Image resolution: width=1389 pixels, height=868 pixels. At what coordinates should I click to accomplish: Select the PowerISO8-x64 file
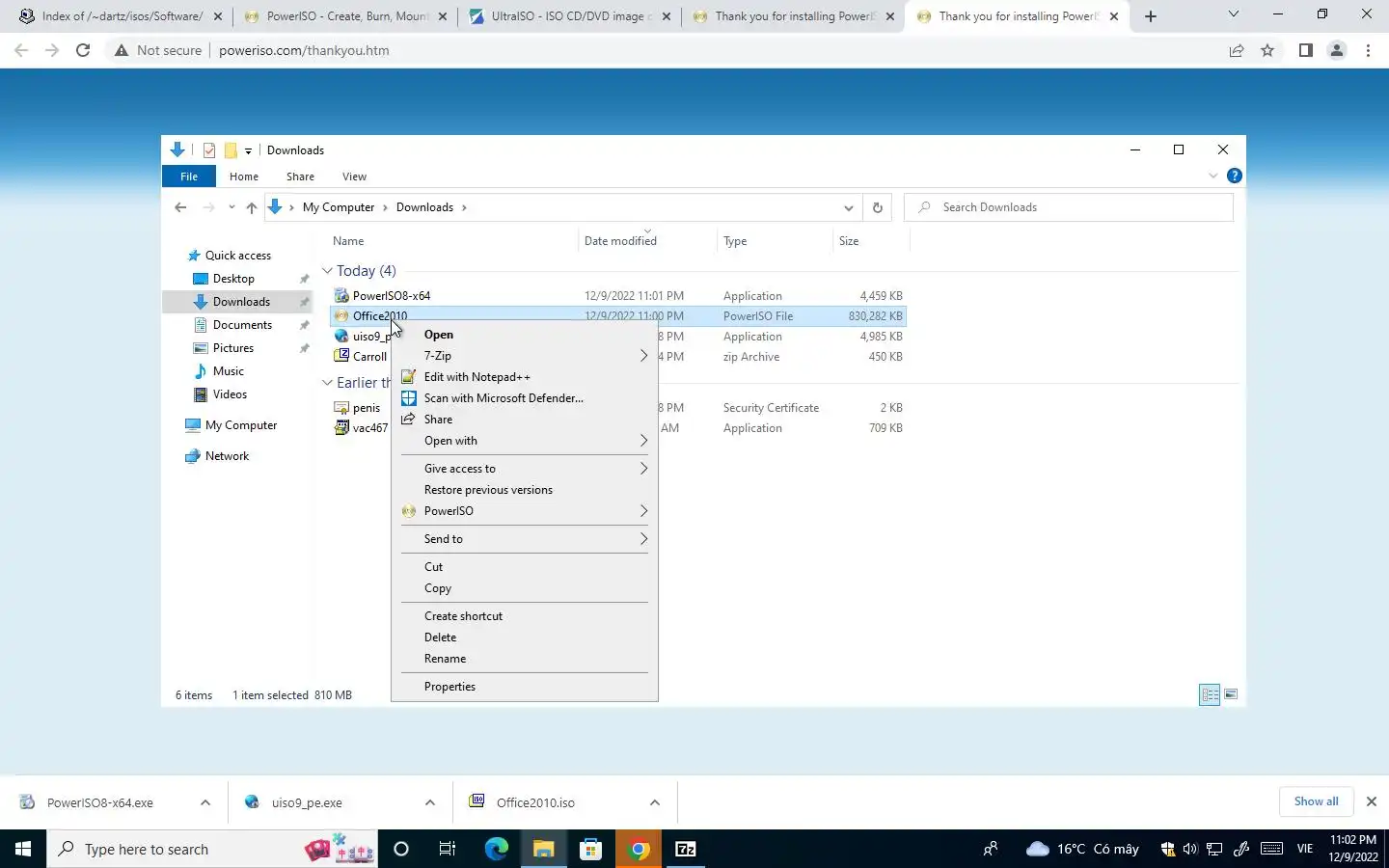coord(392,296)
